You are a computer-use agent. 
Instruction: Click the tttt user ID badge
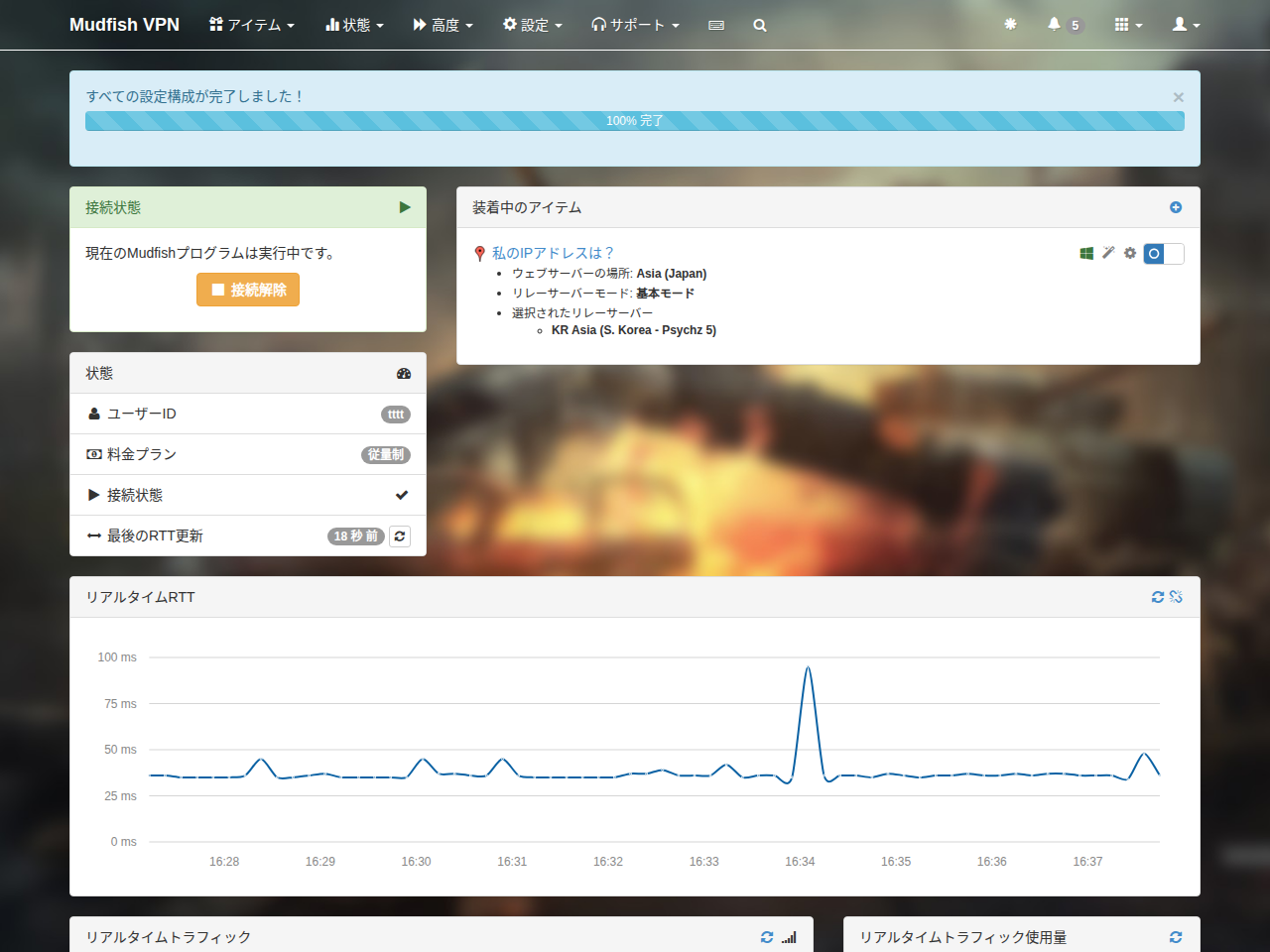click(396, 415)
